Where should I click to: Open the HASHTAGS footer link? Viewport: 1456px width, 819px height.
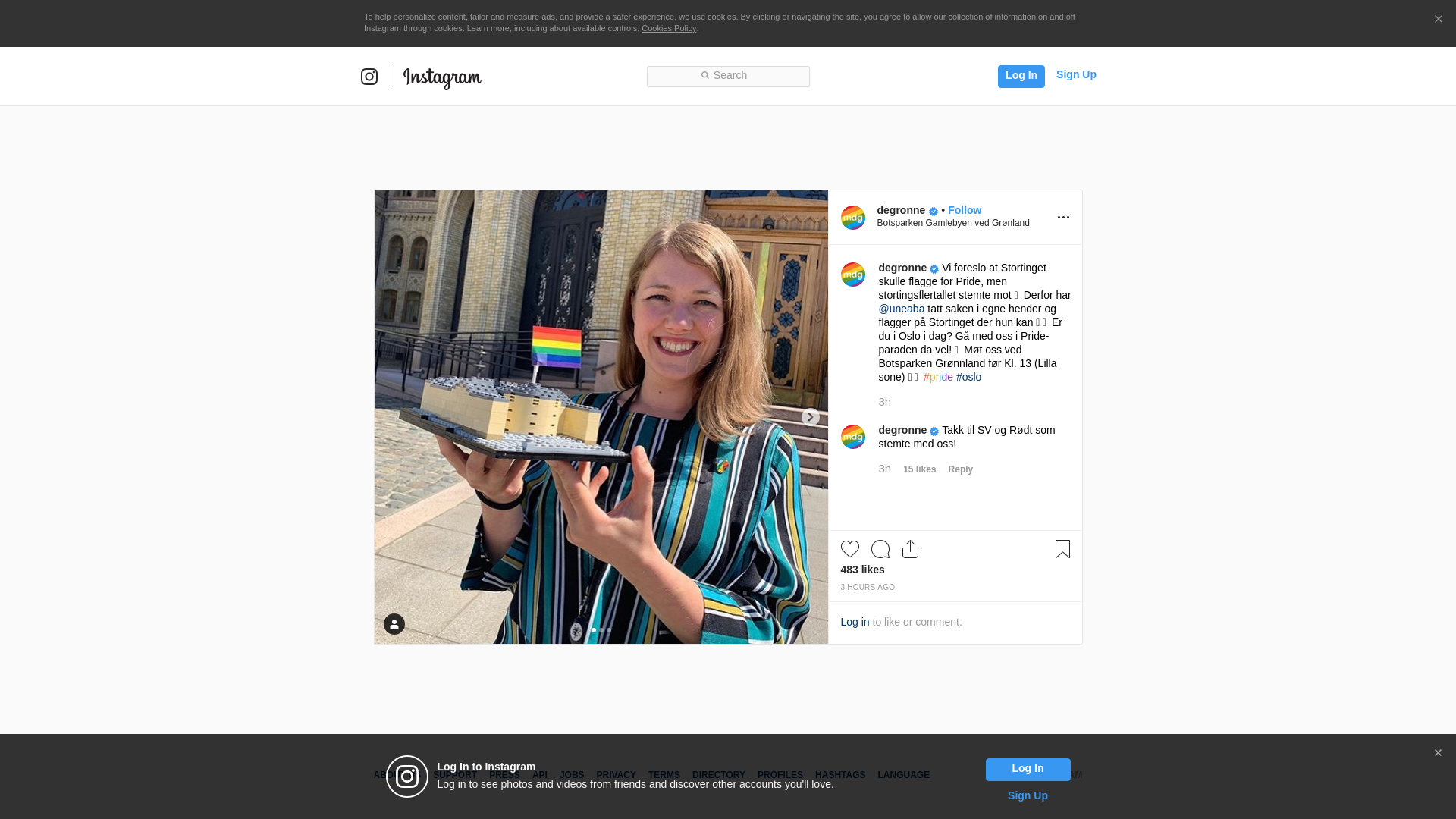click(x=840, y=775)
